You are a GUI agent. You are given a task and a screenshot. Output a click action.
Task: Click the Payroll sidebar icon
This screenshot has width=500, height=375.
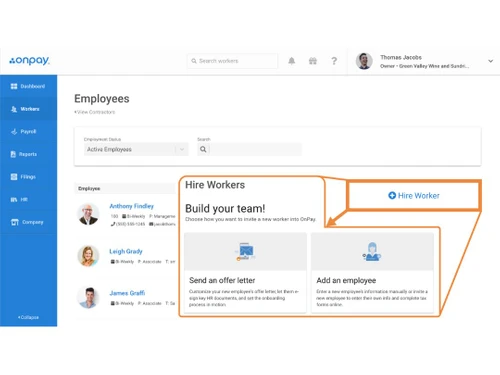point(14,132)
